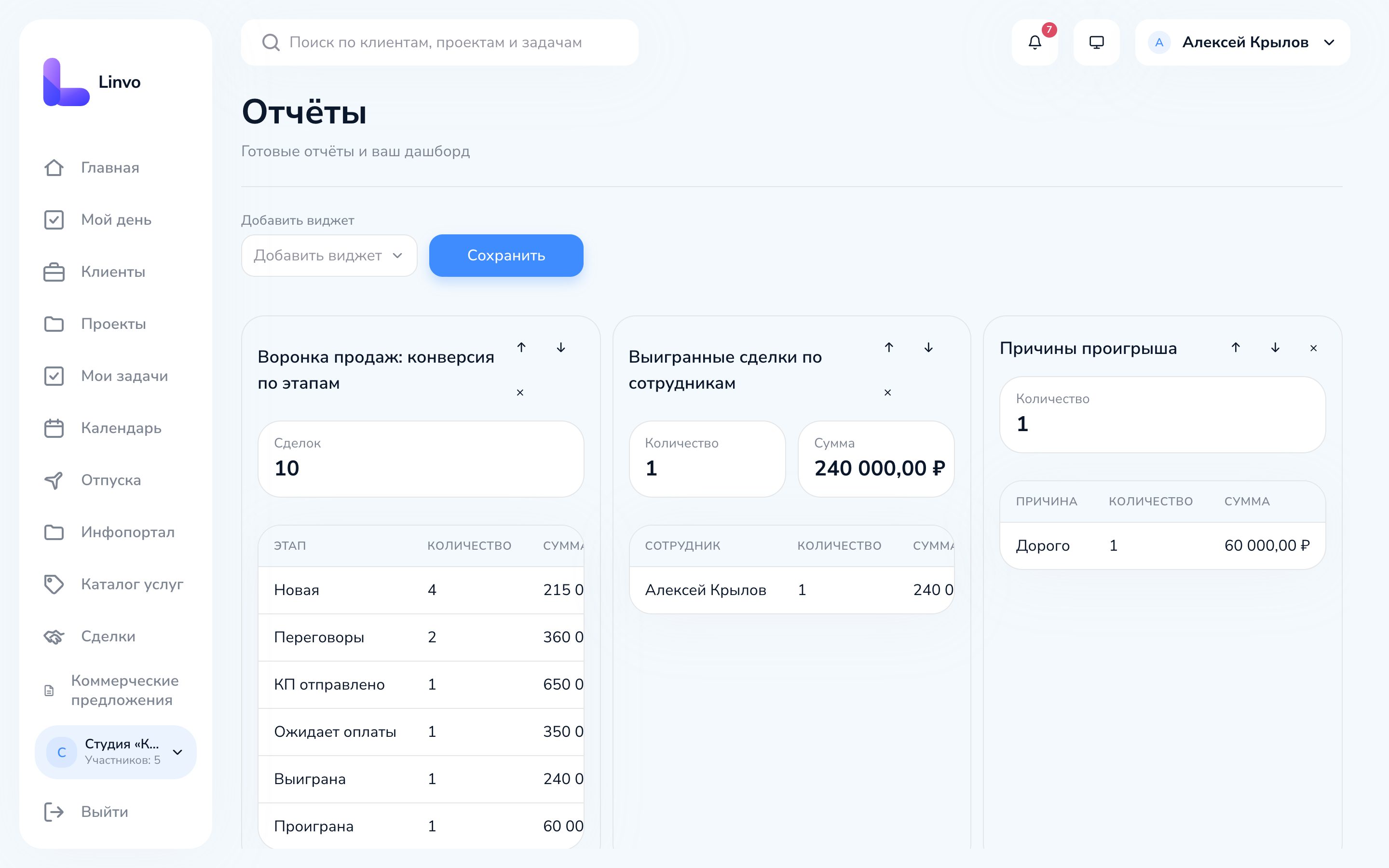Move the Выигранные сделки widget up
The image size is (1389, 868).
coord(888,347)
